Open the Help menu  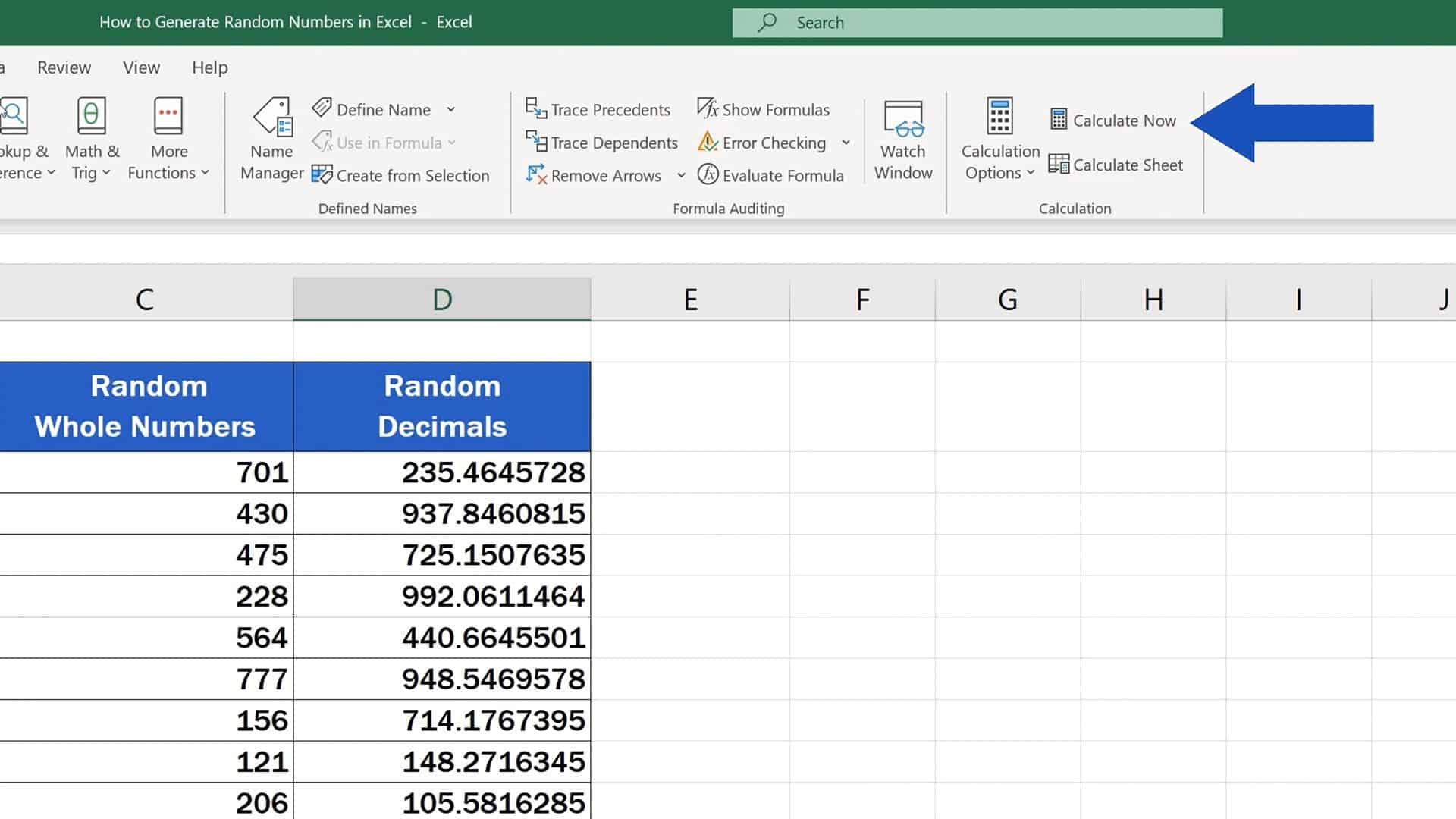tap(209, 67)
